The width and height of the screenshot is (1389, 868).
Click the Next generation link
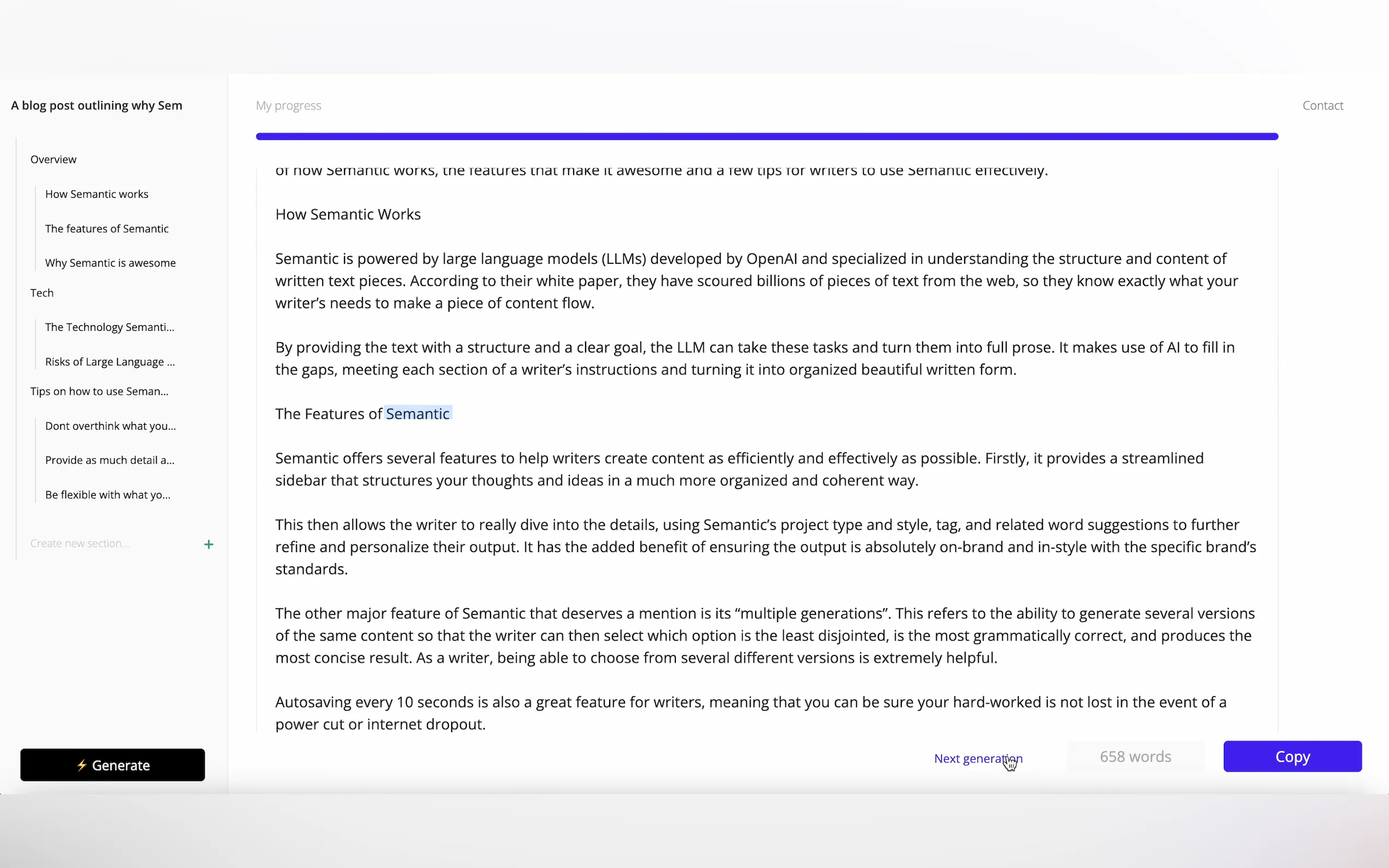(977, 758)
